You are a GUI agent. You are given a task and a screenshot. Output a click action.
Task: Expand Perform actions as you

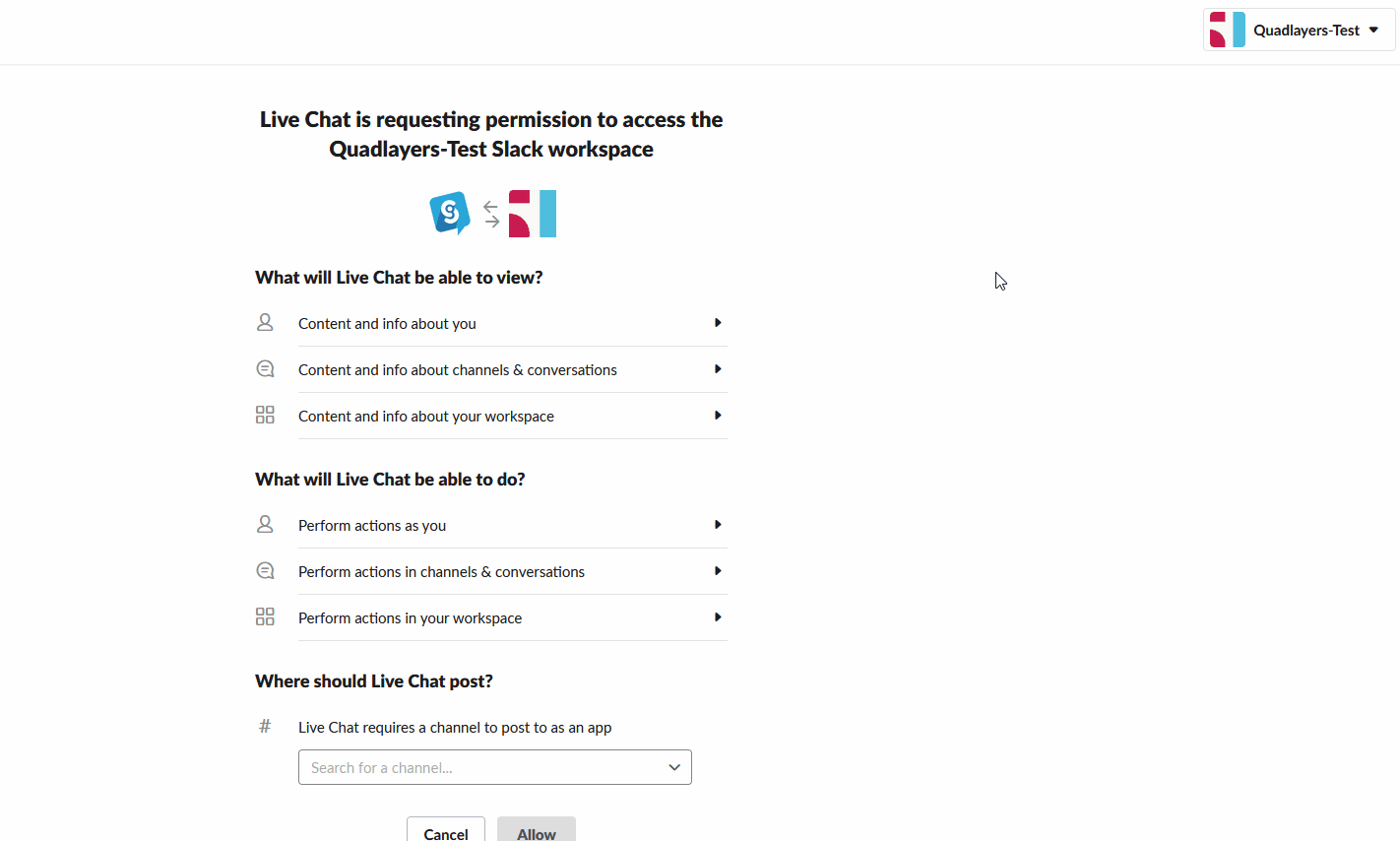[x=512, y=525]
